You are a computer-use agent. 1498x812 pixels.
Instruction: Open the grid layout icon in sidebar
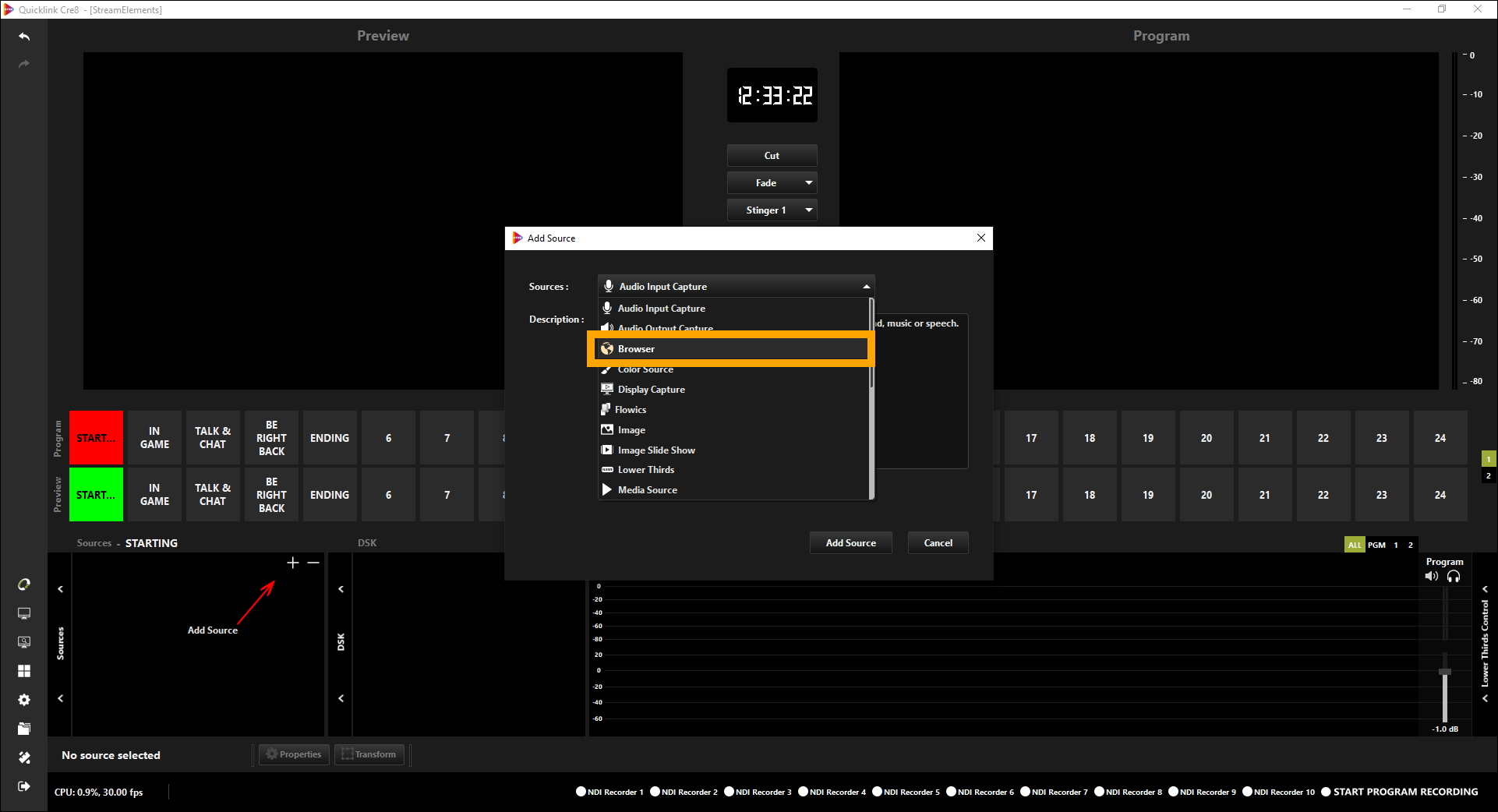coord(24,671)
